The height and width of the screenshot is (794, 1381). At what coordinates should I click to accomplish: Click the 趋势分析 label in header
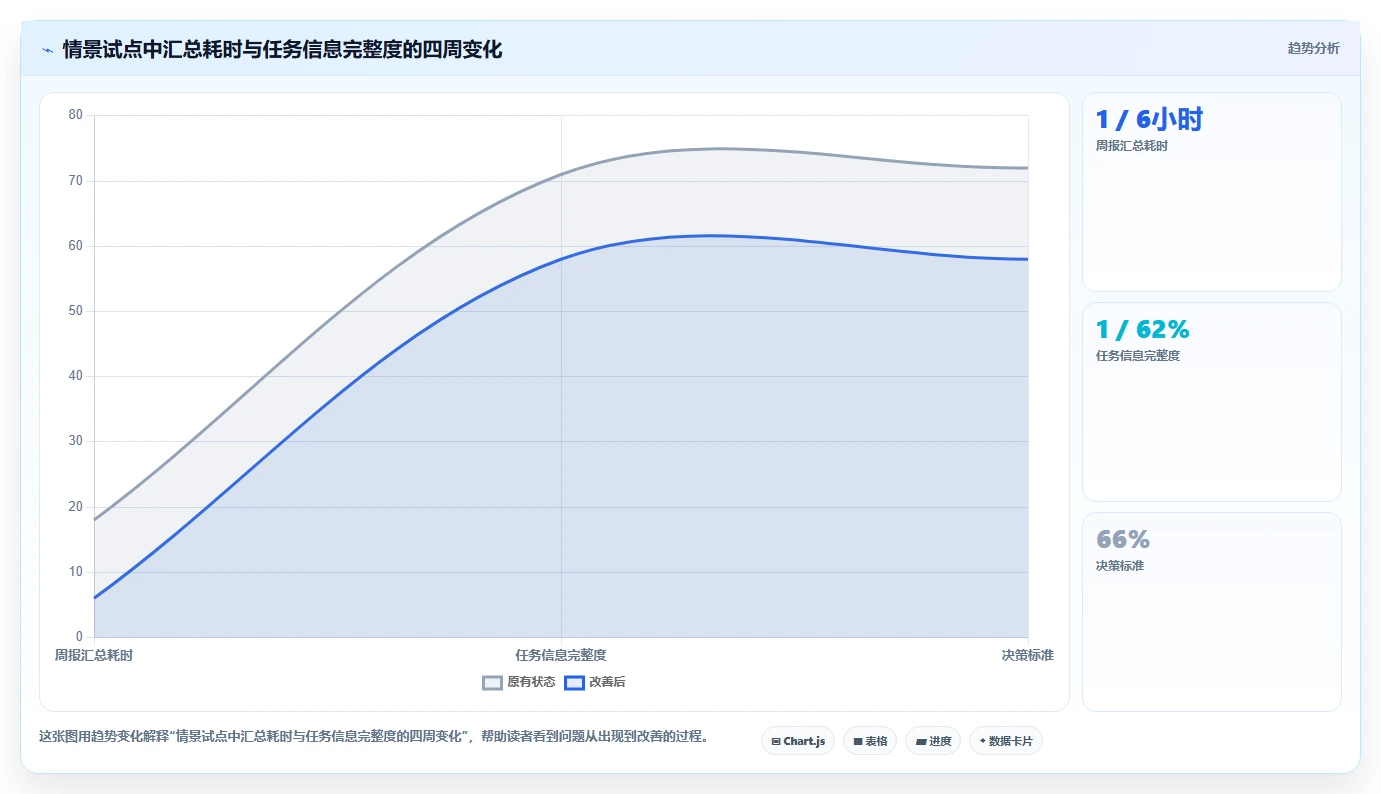pyautogui.click(x=1314, y=48)
